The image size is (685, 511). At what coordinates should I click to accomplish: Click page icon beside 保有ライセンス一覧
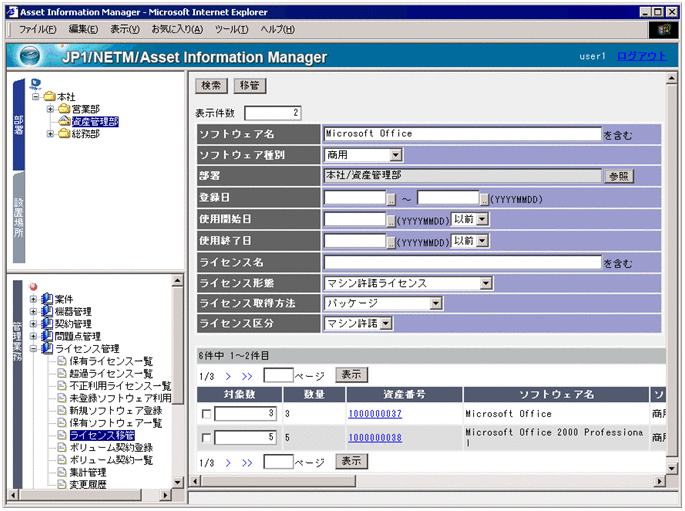coord(62,361)
